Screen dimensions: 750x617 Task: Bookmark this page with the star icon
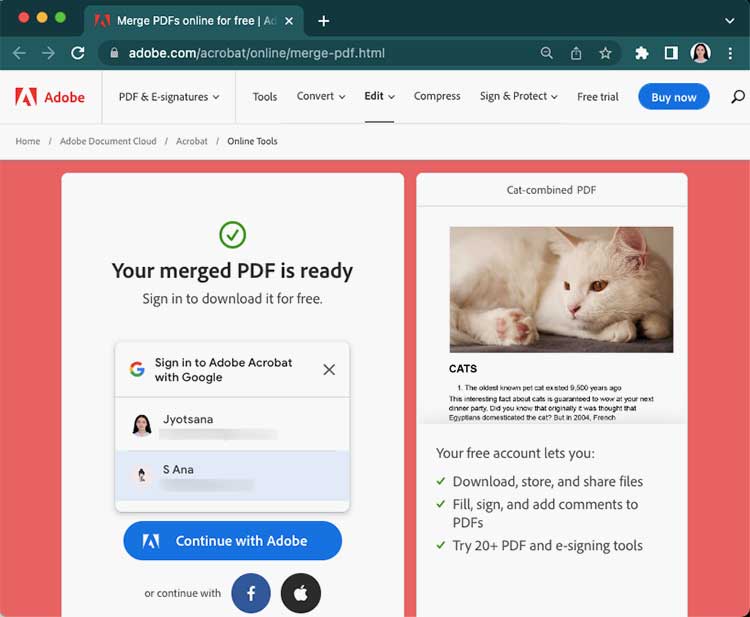pyautogui.click(x=606, y=53)
